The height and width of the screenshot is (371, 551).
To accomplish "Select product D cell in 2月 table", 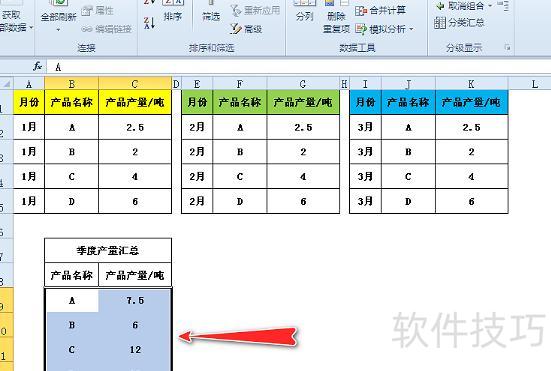I will 240,201.
